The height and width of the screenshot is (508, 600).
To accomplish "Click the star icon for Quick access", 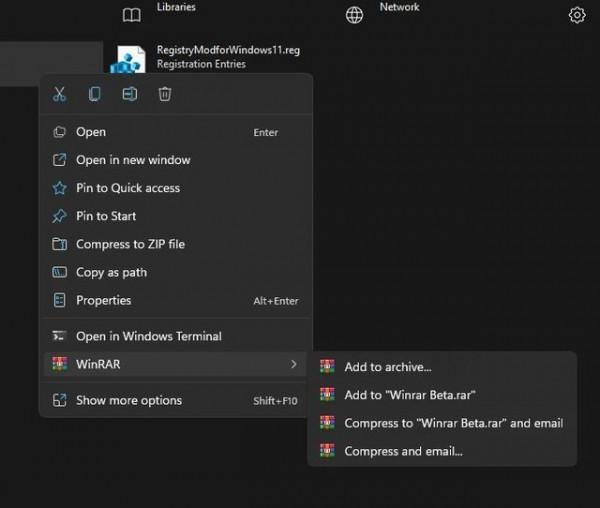I will tap(59, 188).
